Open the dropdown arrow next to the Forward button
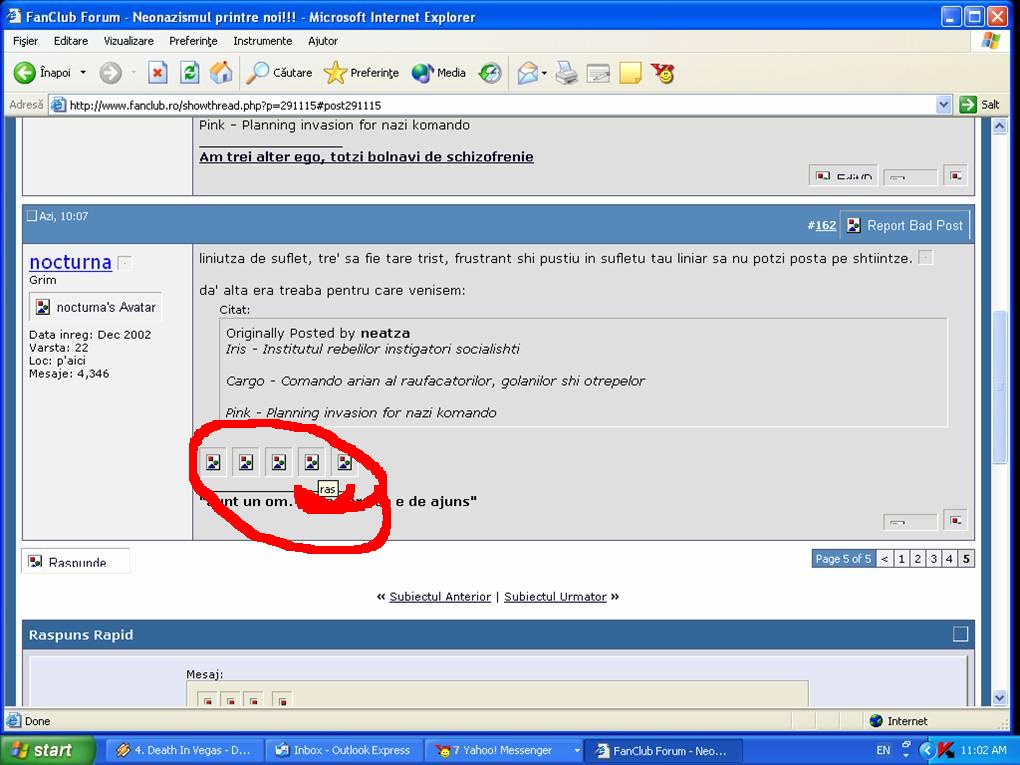 point(133,73)
